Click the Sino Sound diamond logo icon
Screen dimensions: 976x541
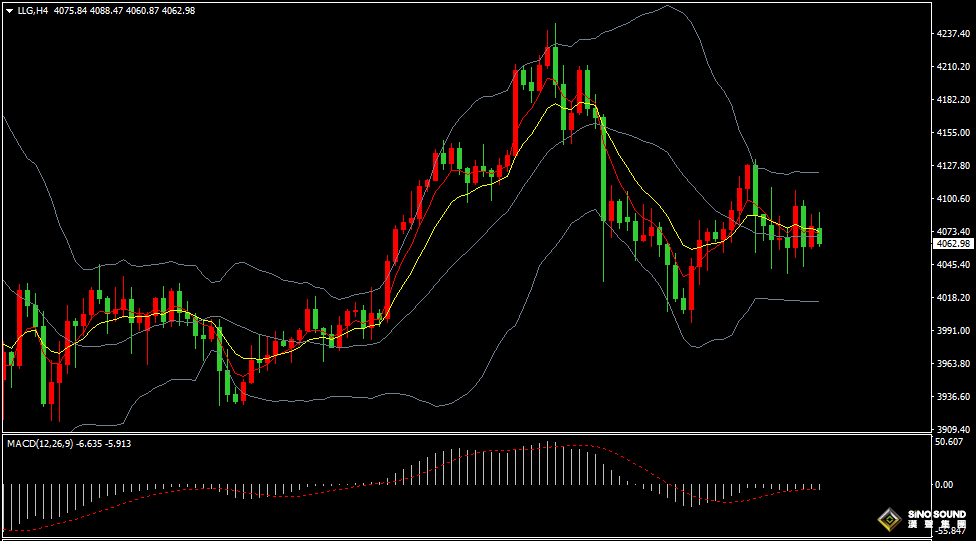point(887,520)
